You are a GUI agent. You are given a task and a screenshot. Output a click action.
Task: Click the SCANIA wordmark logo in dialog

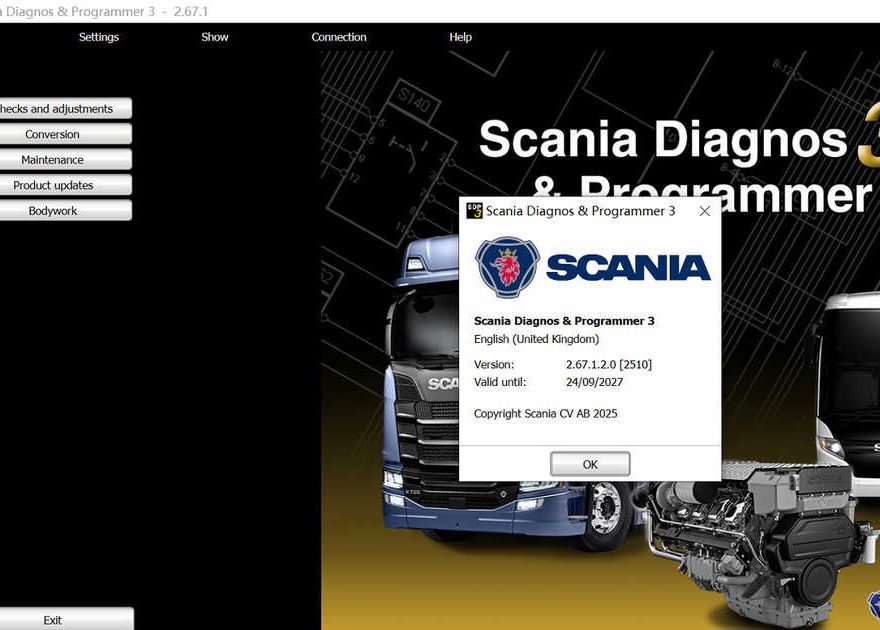pos(628,268)
